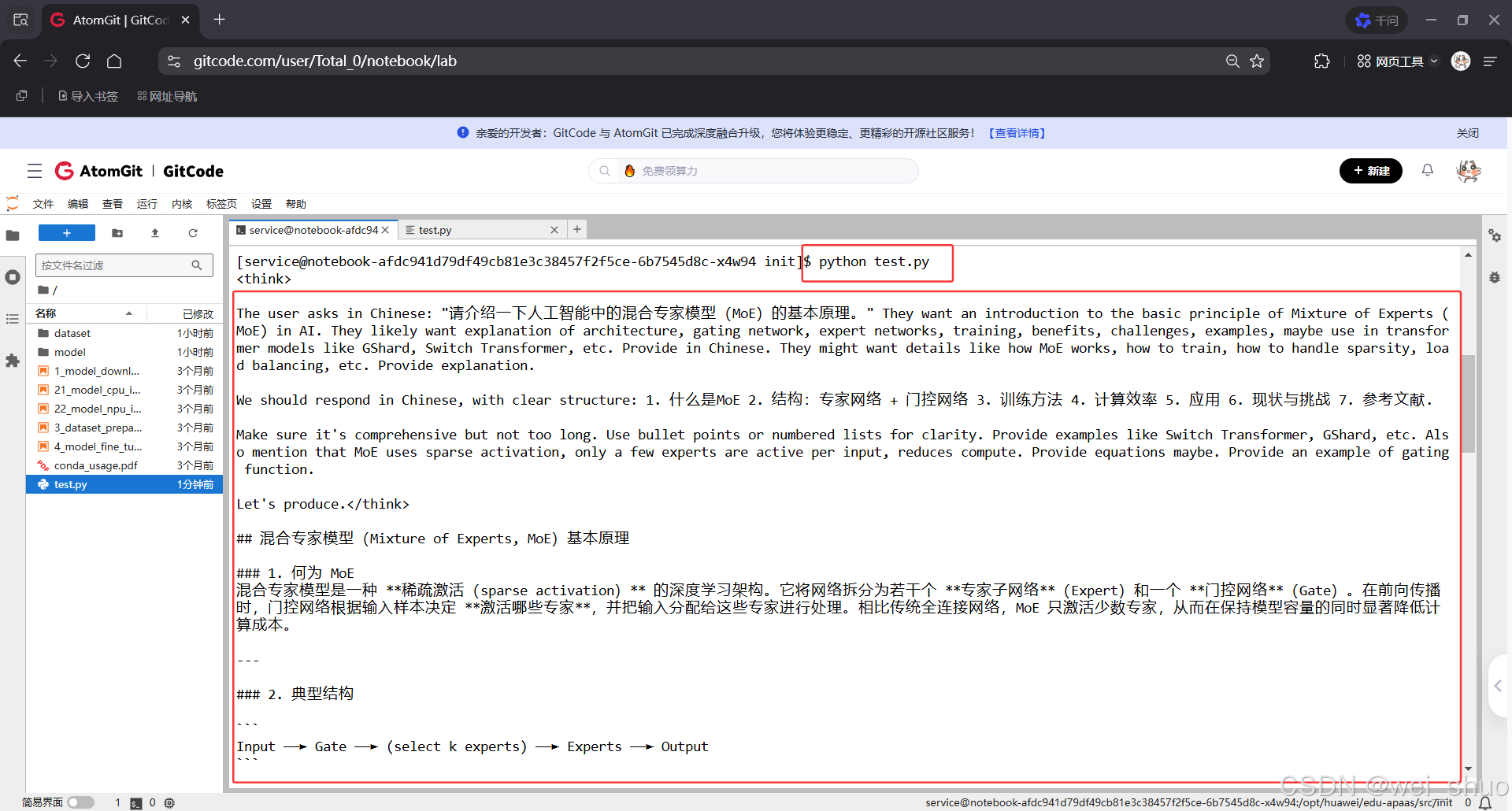1512x811 pixels.
Task: Open the browser extensions puzzle icon
Action: click(1322, 61)
